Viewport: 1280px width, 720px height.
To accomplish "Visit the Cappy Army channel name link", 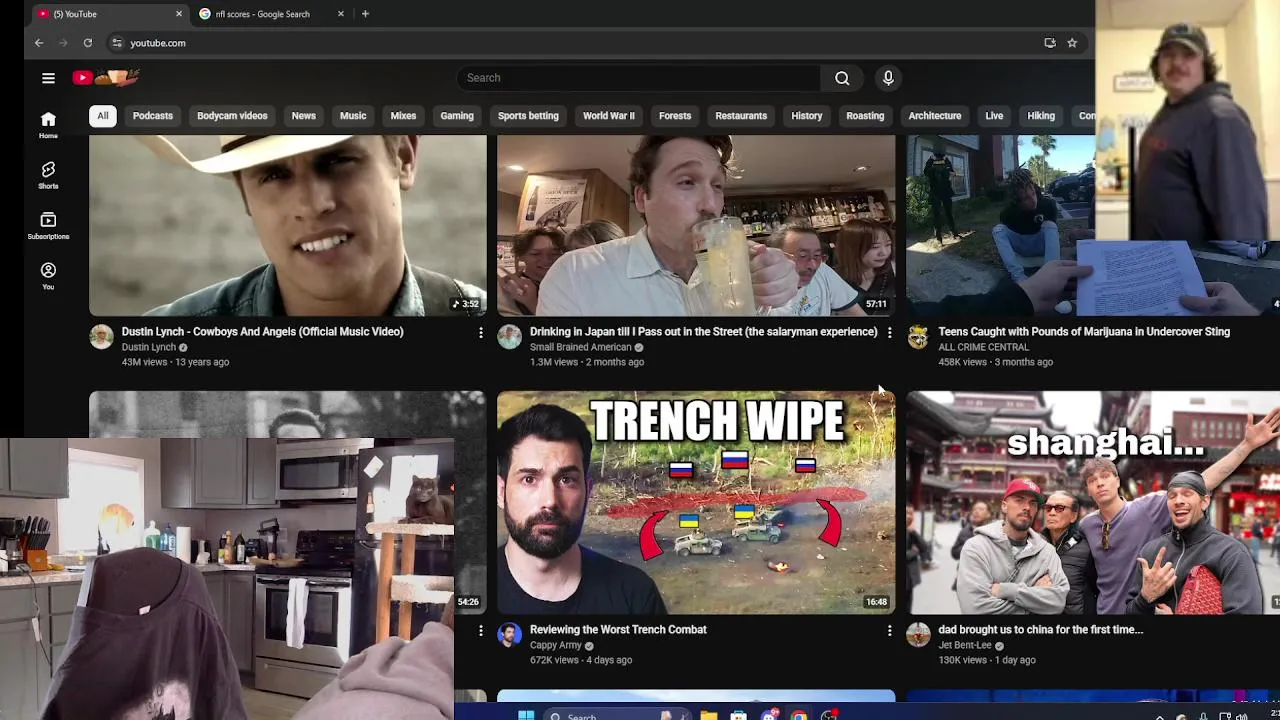I will pos(555,646).
